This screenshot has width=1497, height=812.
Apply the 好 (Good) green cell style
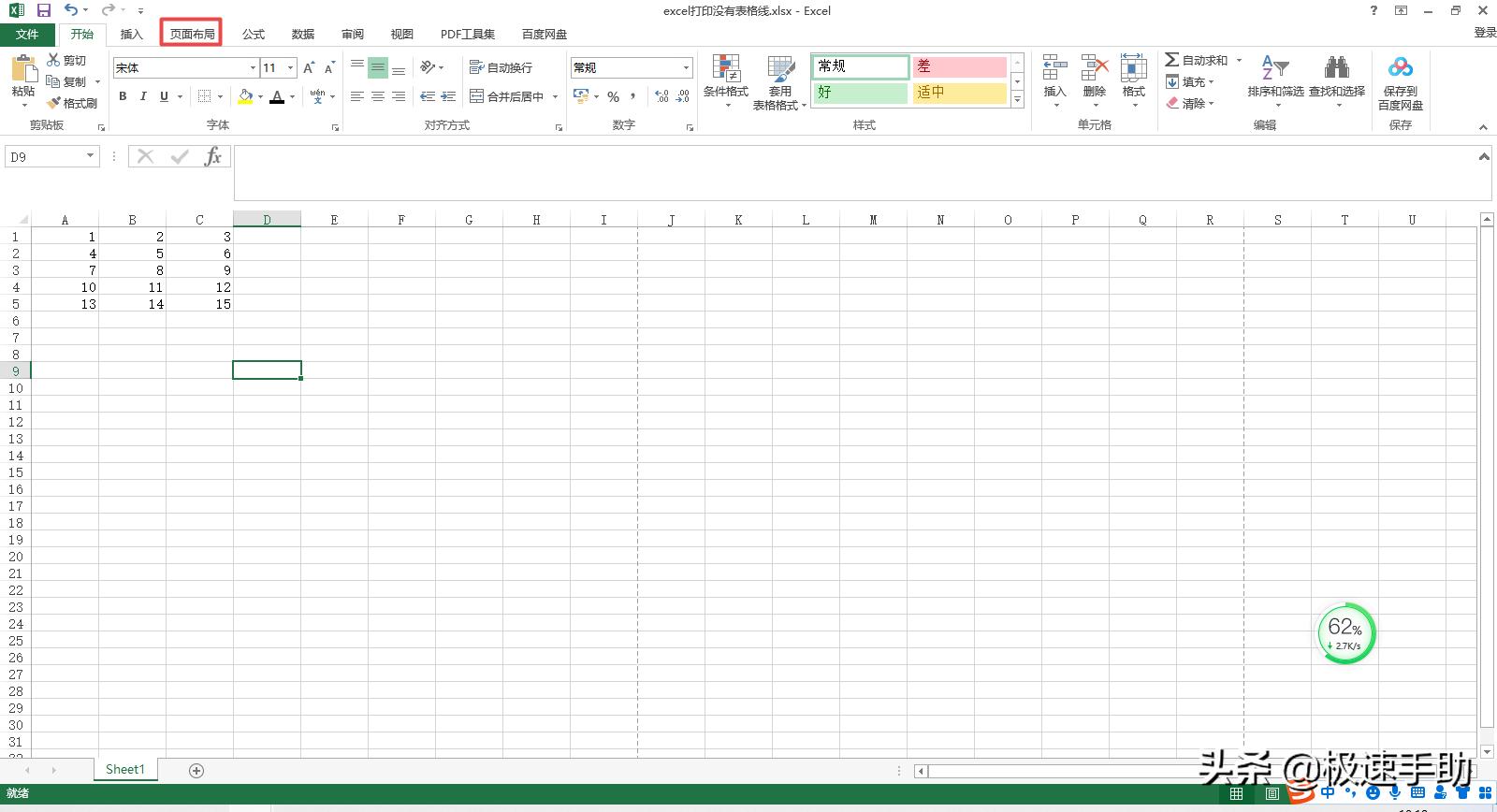pyautogui.click(x=860, y=93)
